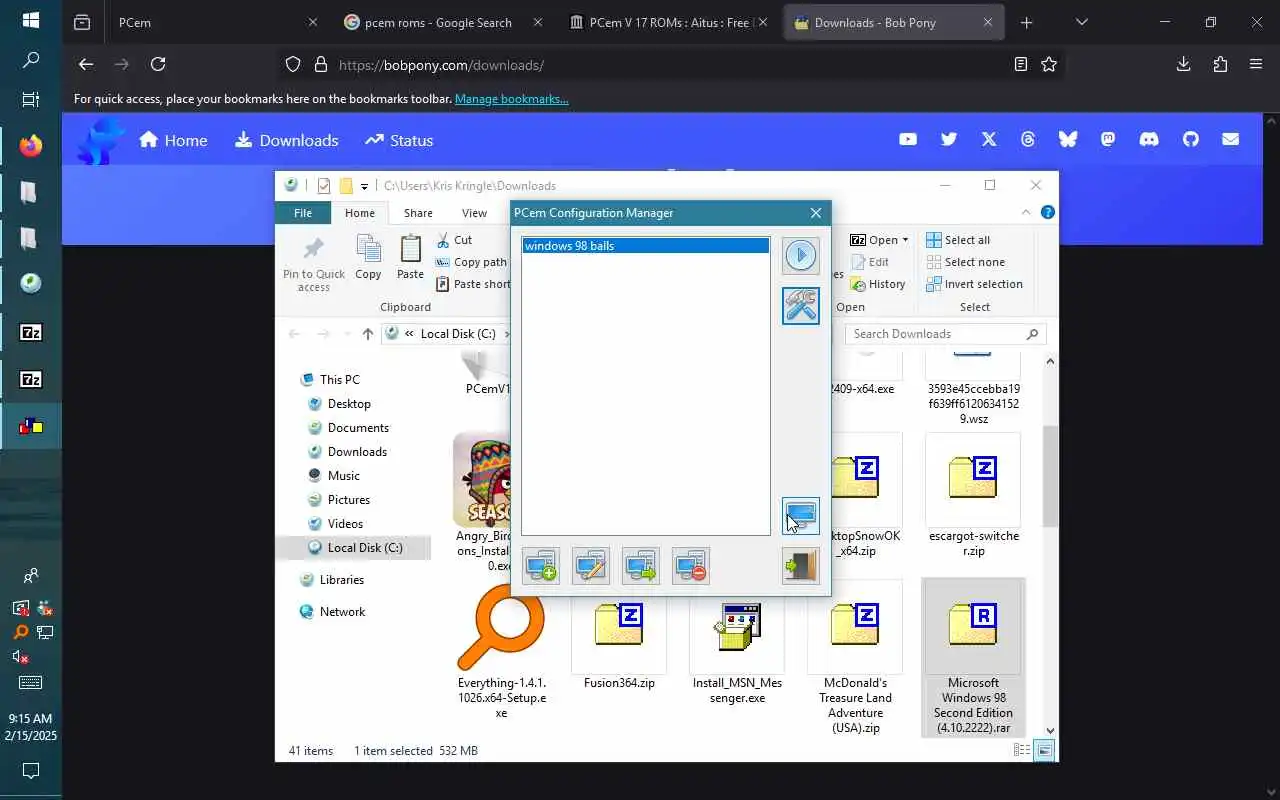
Task: Rename machine with the pencil icon
Action: (x=591, y=566)
